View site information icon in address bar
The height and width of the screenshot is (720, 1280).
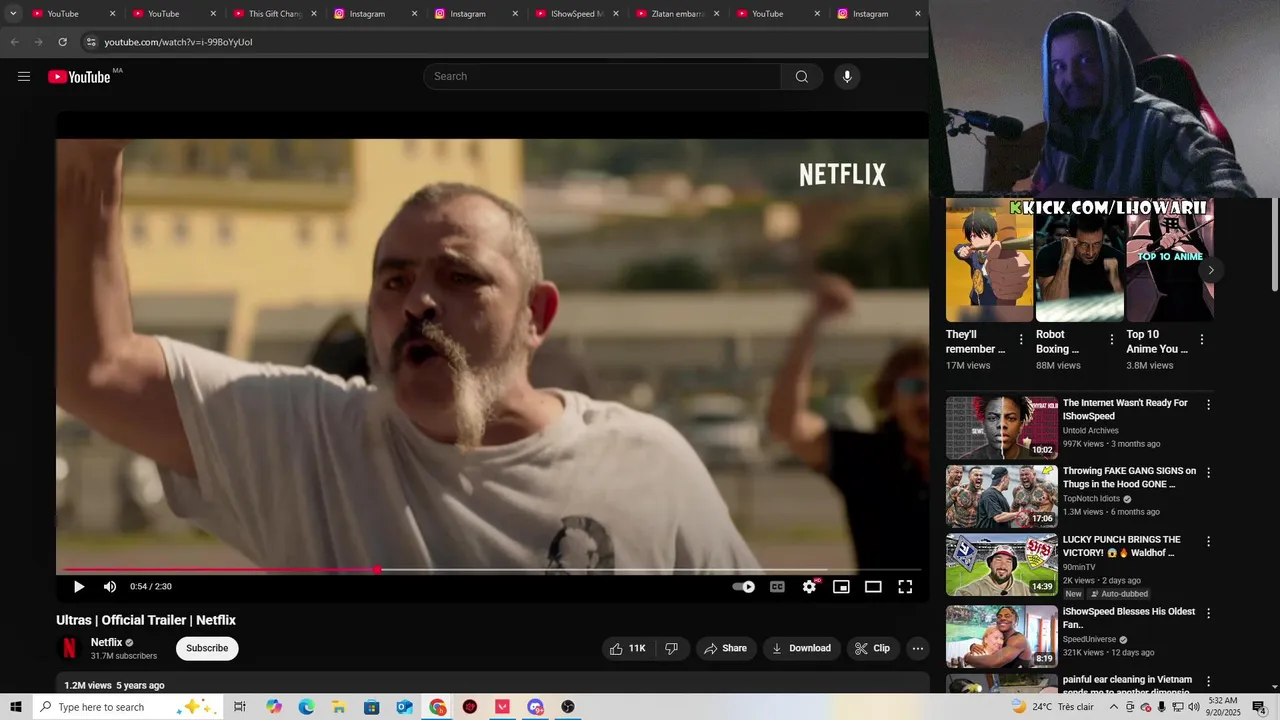coord(91,42)
